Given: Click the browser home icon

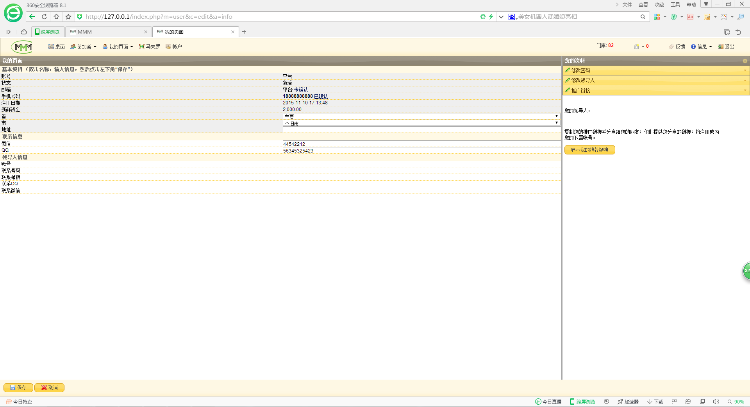Looking at the screenshot, I should point(56,16).
